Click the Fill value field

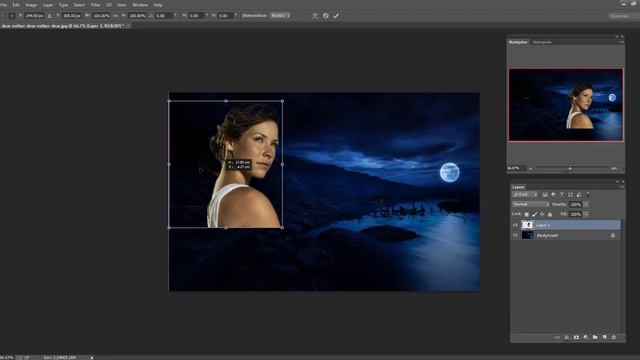576,214
